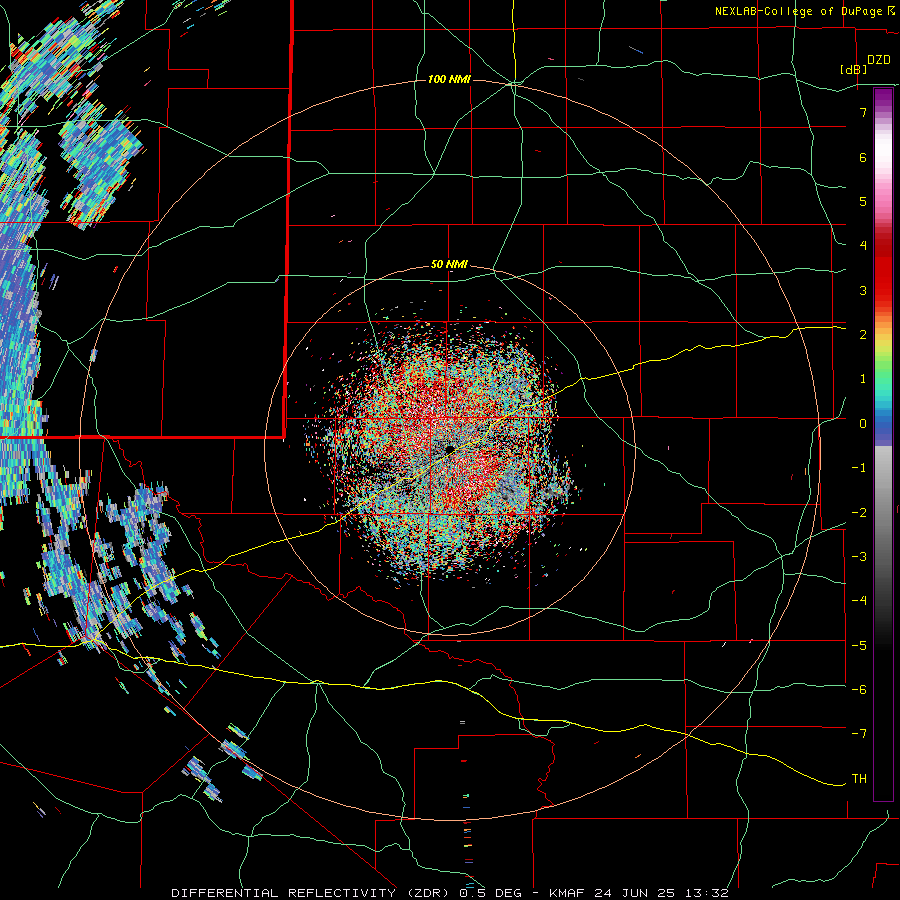Click the -5 value on the legend

click(x=859, y=646)
